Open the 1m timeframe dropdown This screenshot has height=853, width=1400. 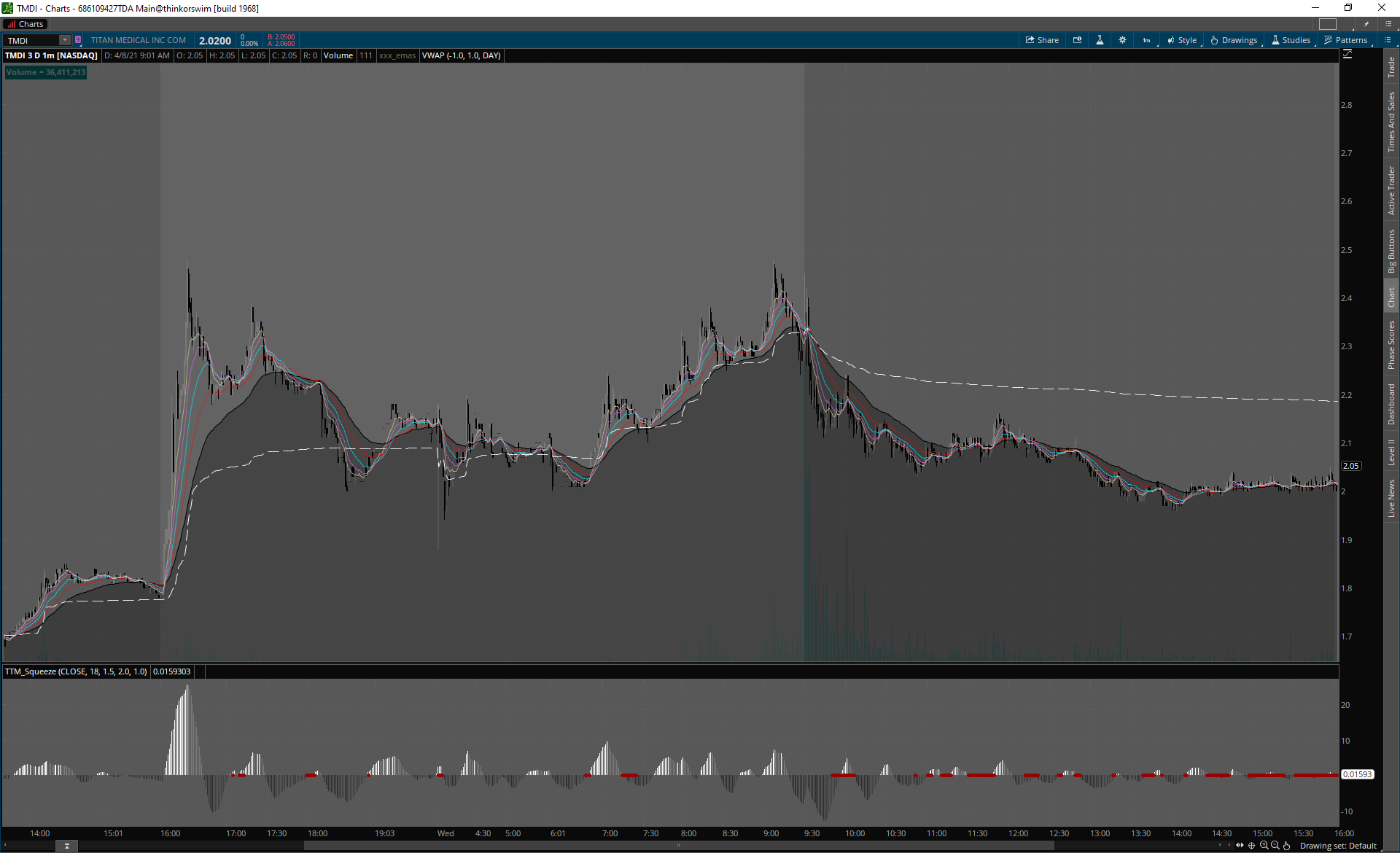(1146, 40)
